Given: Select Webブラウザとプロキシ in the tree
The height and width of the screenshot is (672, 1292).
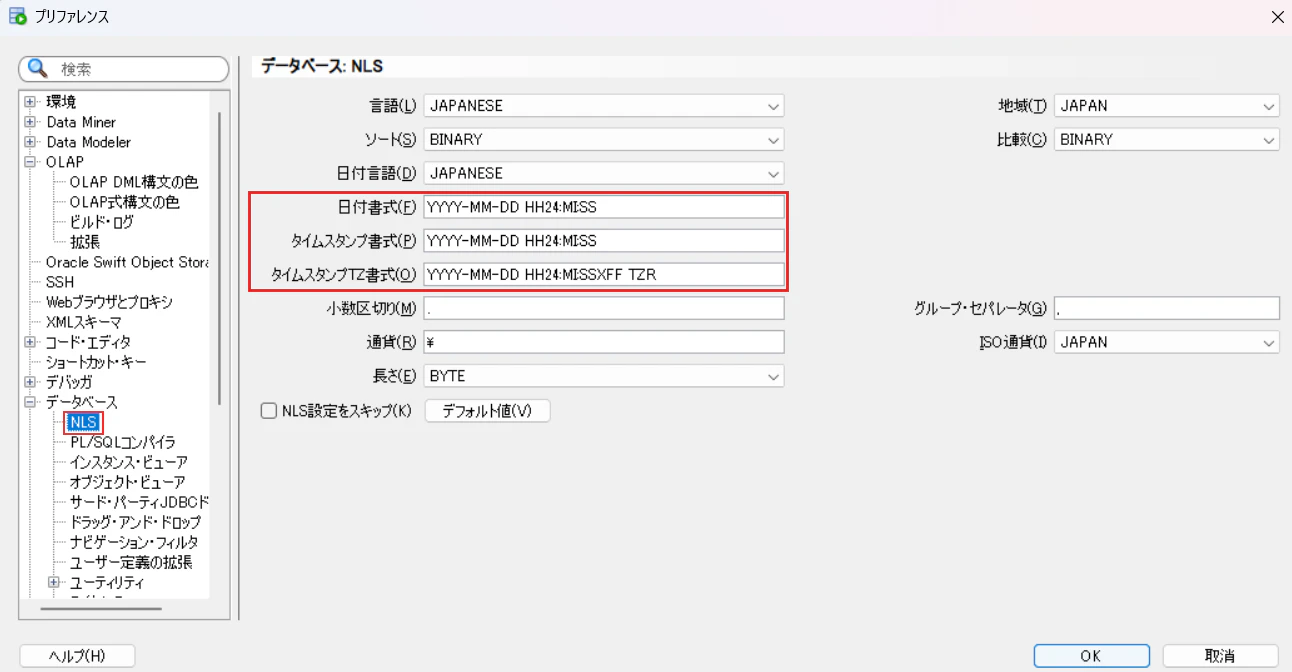Looking at the screenshot, I should [x=109, y=302].
